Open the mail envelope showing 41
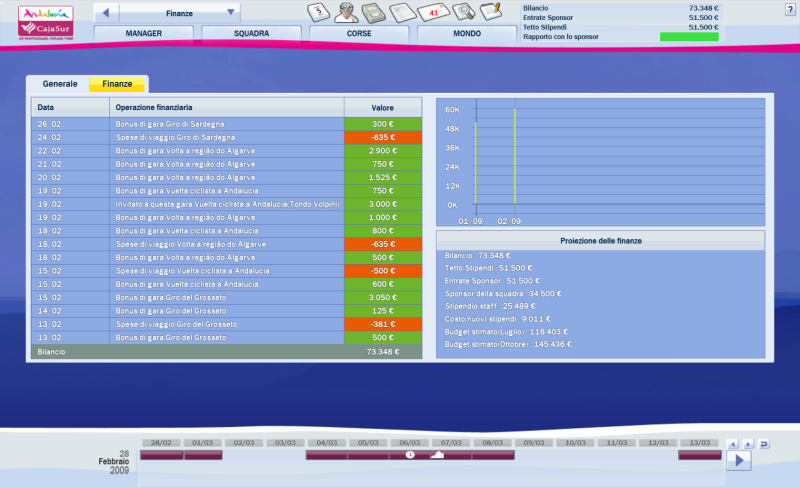 (436, 13)
